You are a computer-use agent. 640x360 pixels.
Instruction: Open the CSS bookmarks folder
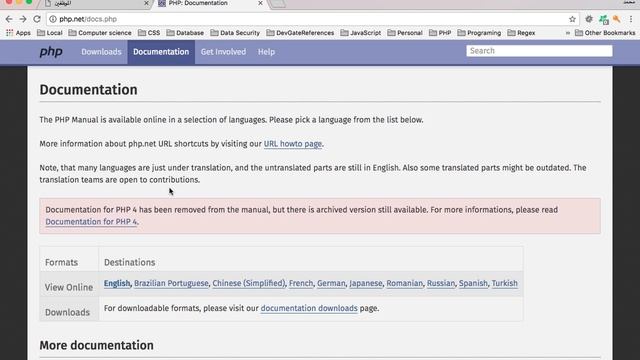pos(149,33)
